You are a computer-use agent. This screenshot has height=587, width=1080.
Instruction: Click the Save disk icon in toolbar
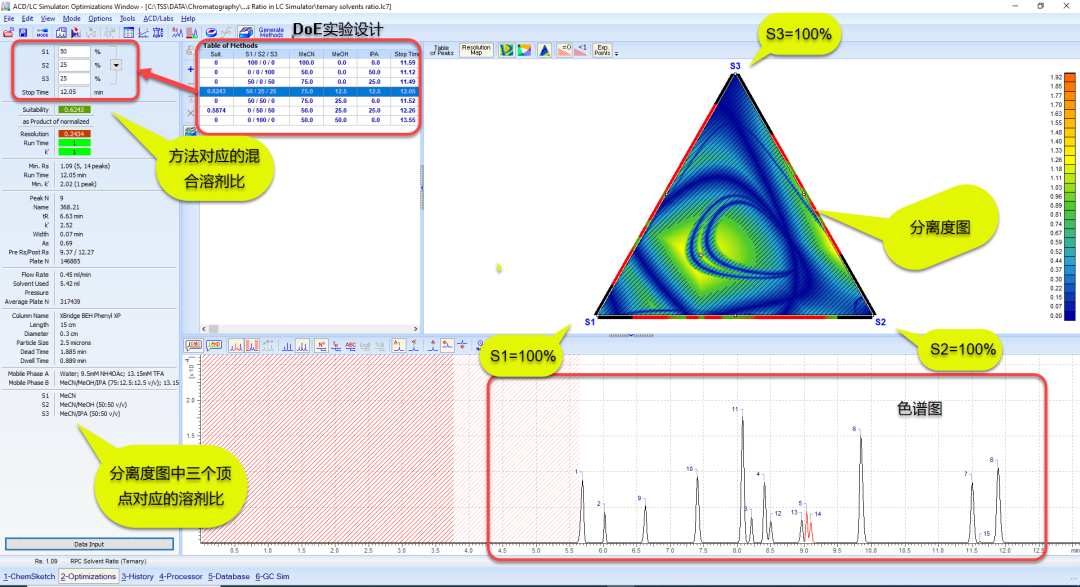click(x=24, y=33)
